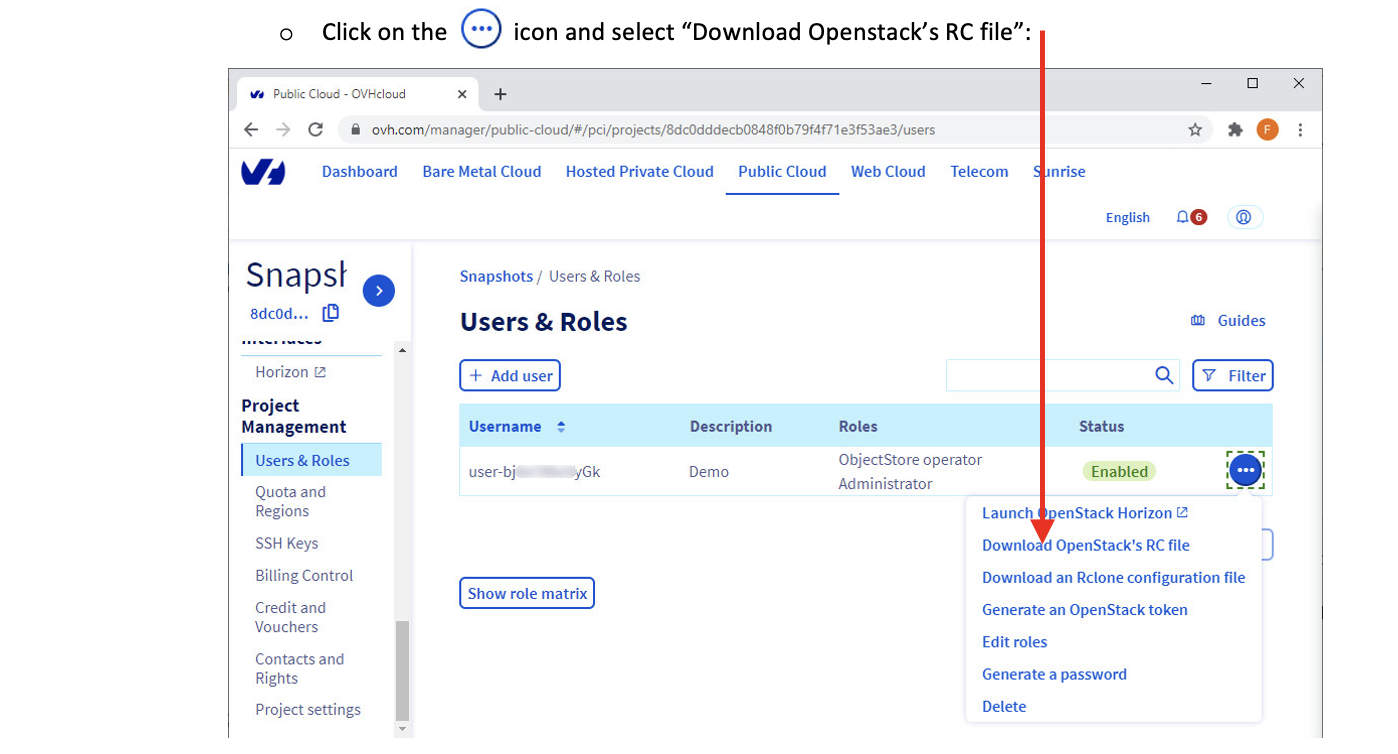
Task: Copy the project ID with the copy icon
Action: click(330, 313)
